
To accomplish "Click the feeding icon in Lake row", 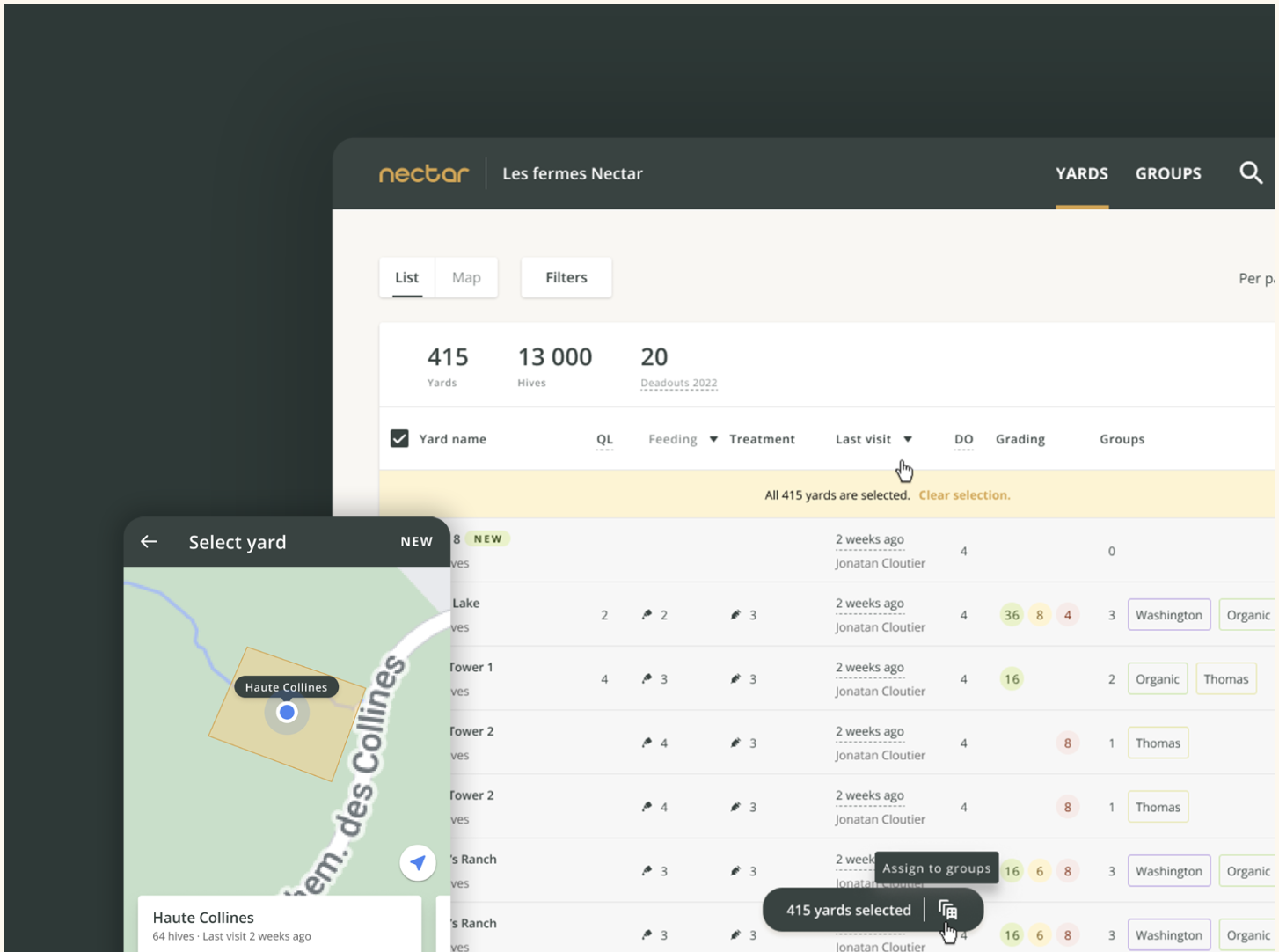I will point(647,615).
